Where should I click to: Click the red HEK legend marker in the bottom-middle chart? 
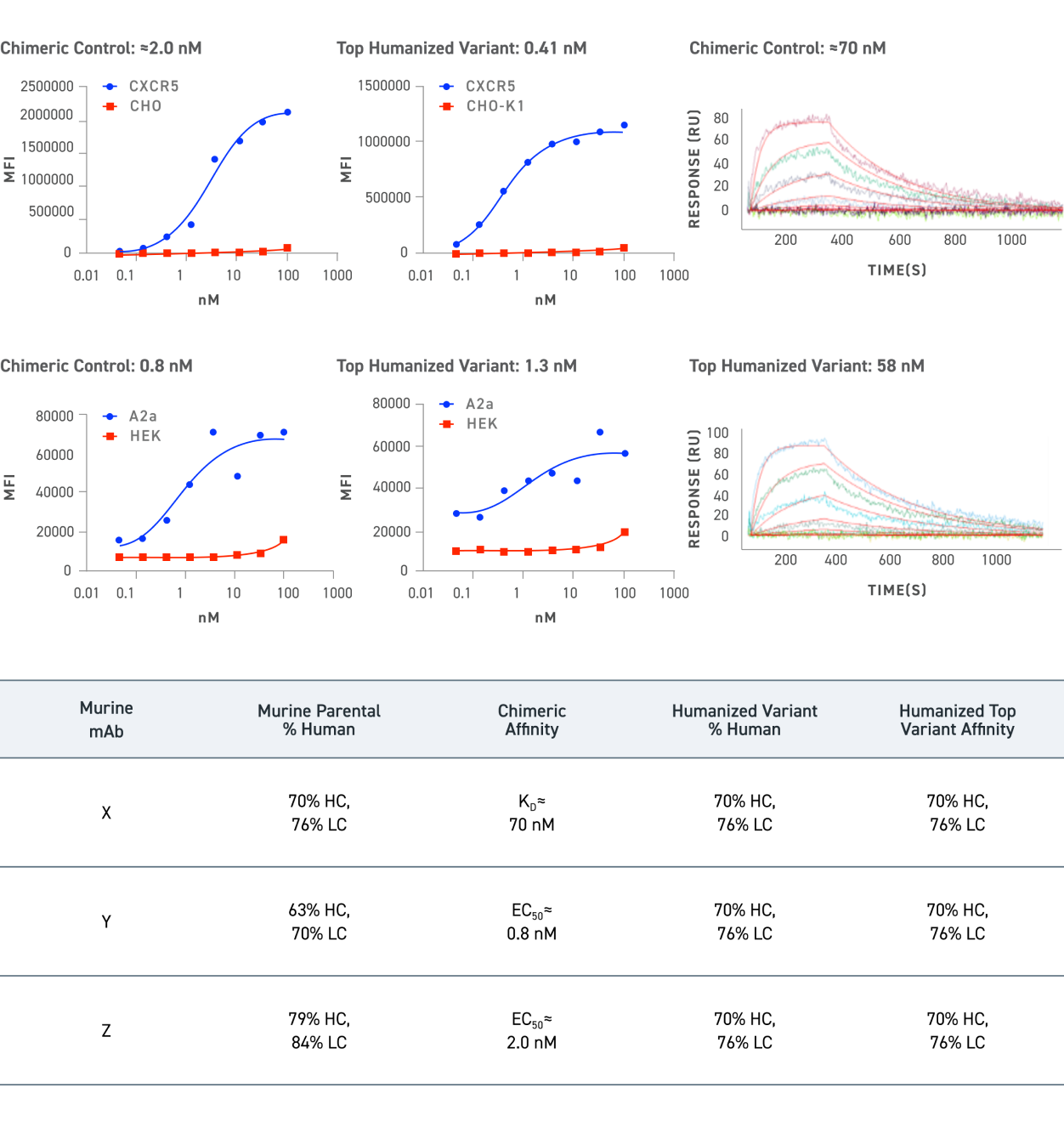pyautogui.click(x=447, y=424)
